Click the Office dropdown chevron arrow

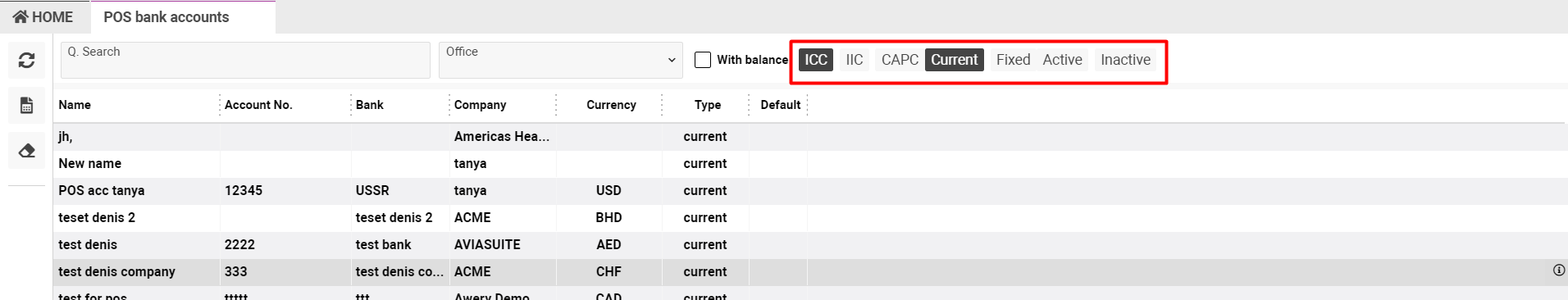[672, 60]
